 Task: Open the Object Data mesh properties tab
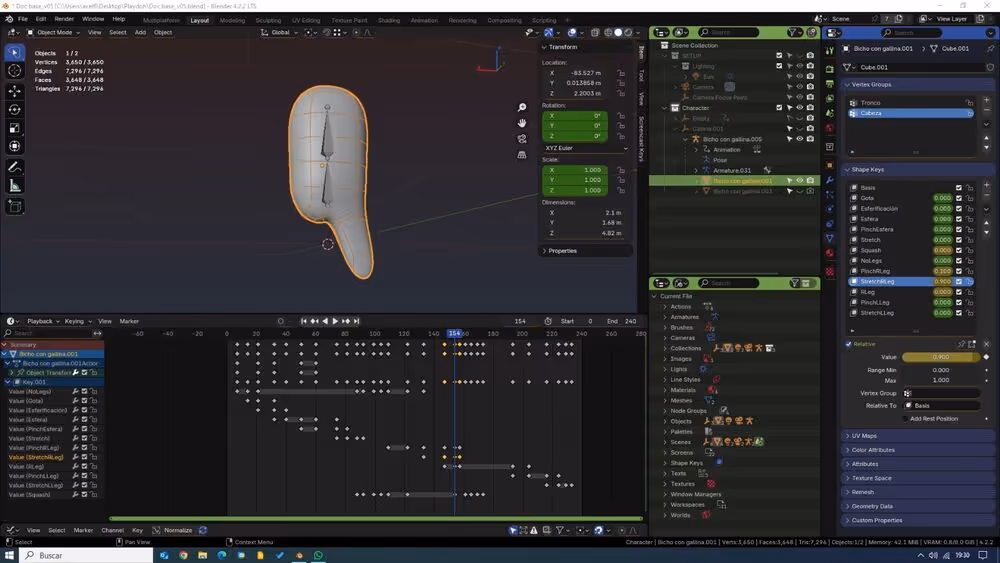click(x=830, y=238)
